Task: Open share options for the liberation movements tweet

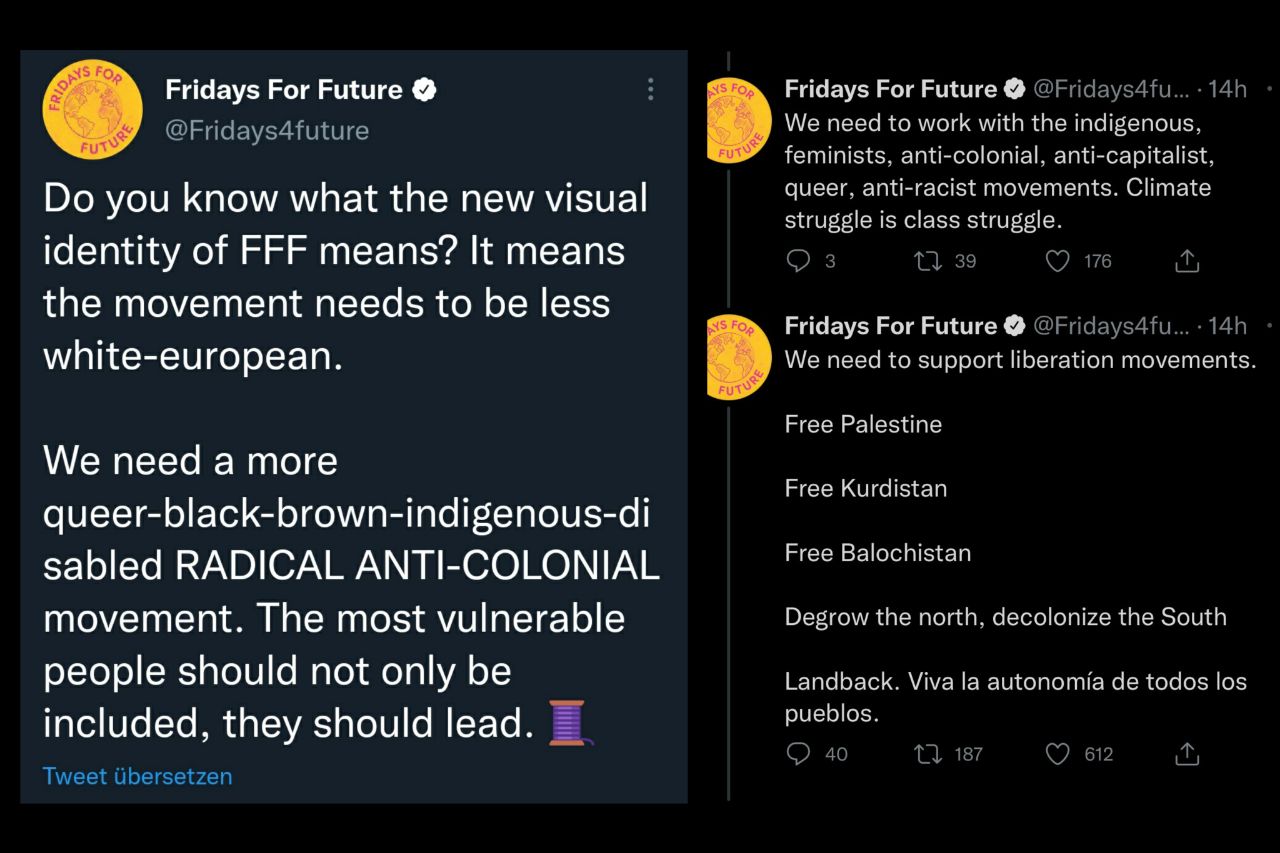Action: click(1186, 754)
